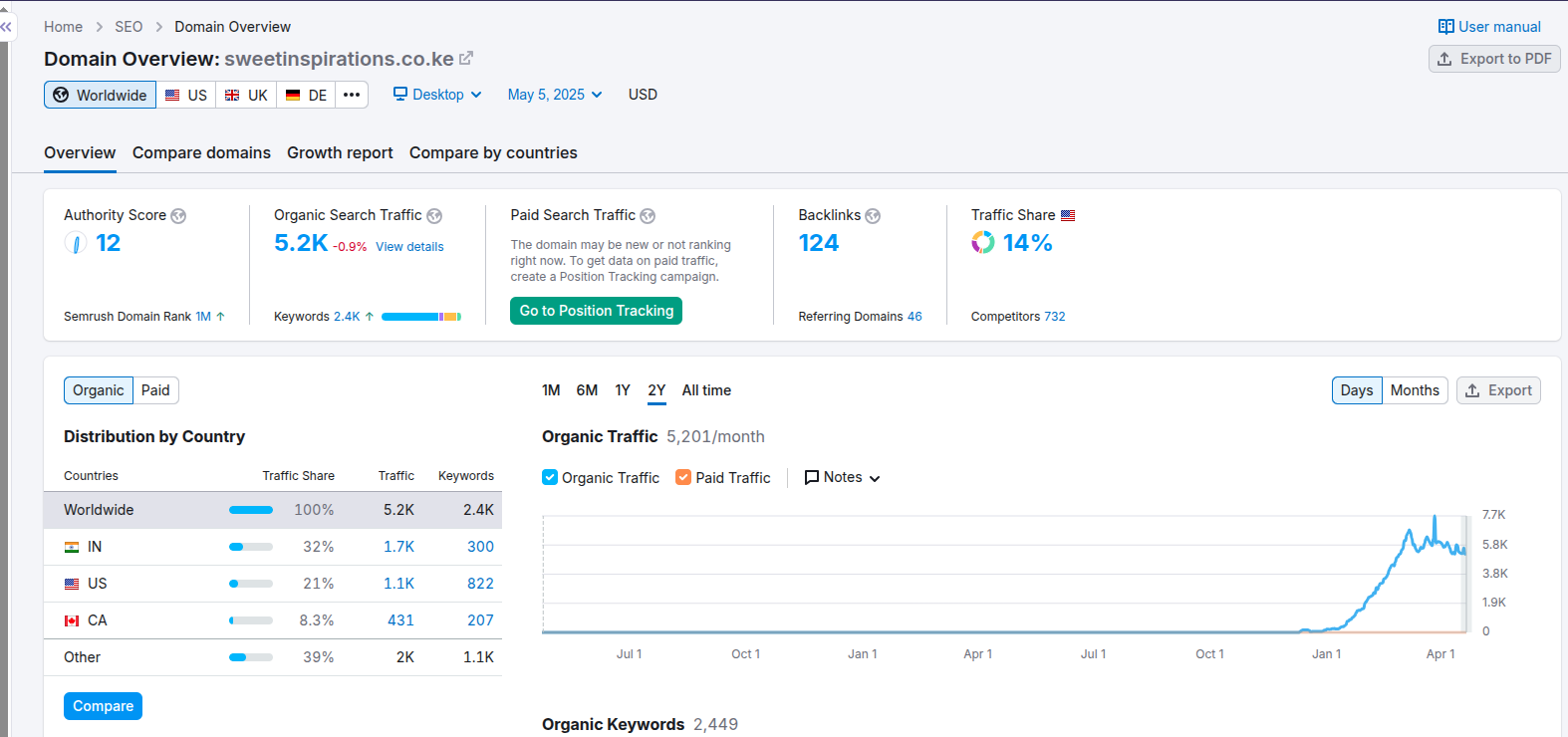1568x737 pixels.
Task: Click Worldwide traffic share progress bar
Action: pyautogui.click(x=251, y=510)
